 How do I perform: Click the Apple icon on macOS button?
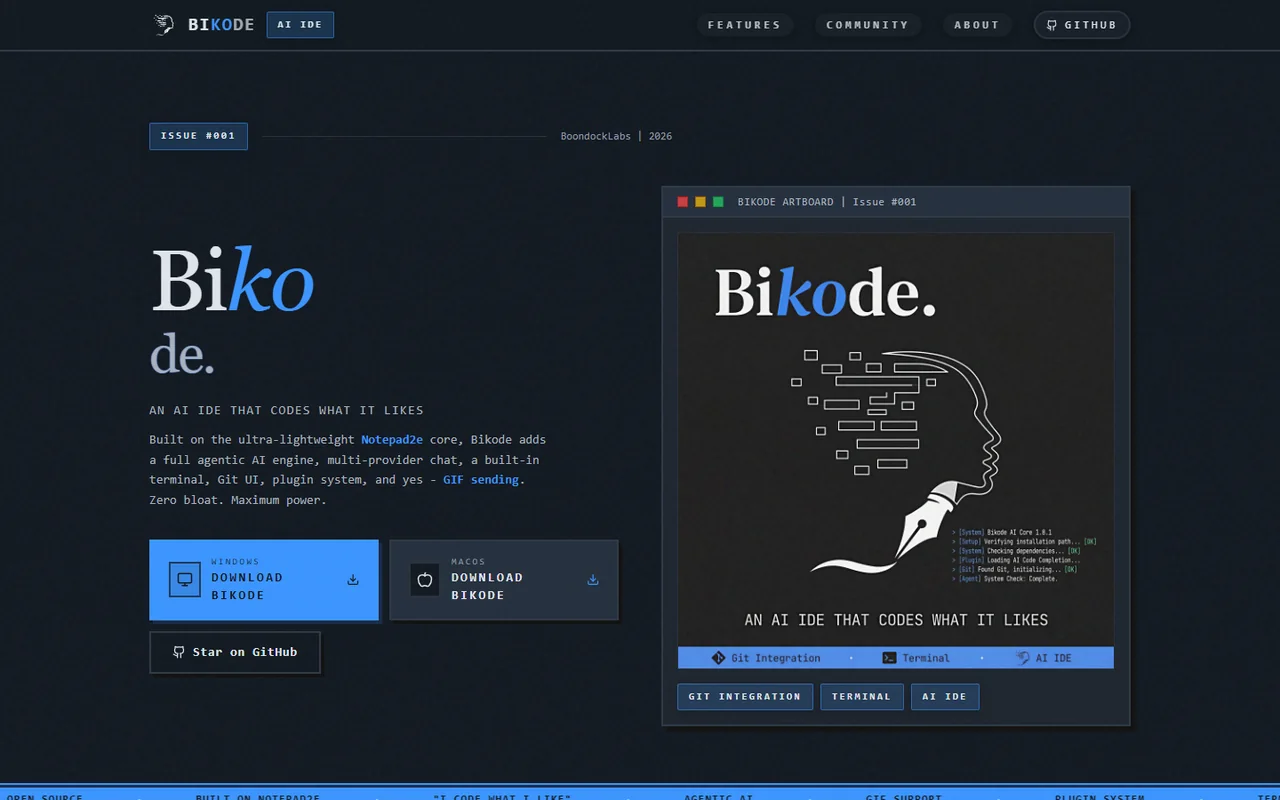tap(425, 580)
